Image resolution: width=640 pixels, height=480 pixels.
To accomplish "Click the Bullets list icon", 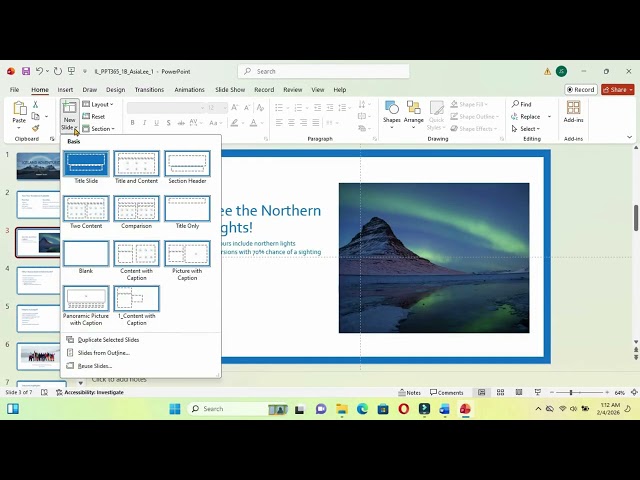I will pos(279,108).
